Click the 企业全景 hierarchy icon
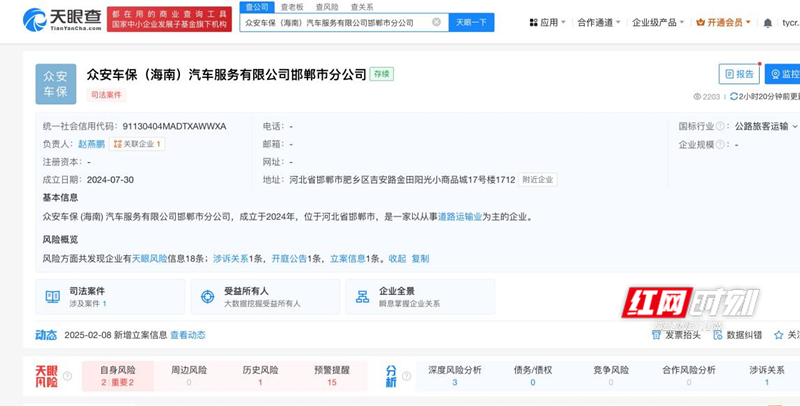The height and width of the screenshot is (406, 800). click(x=362, y=296)
